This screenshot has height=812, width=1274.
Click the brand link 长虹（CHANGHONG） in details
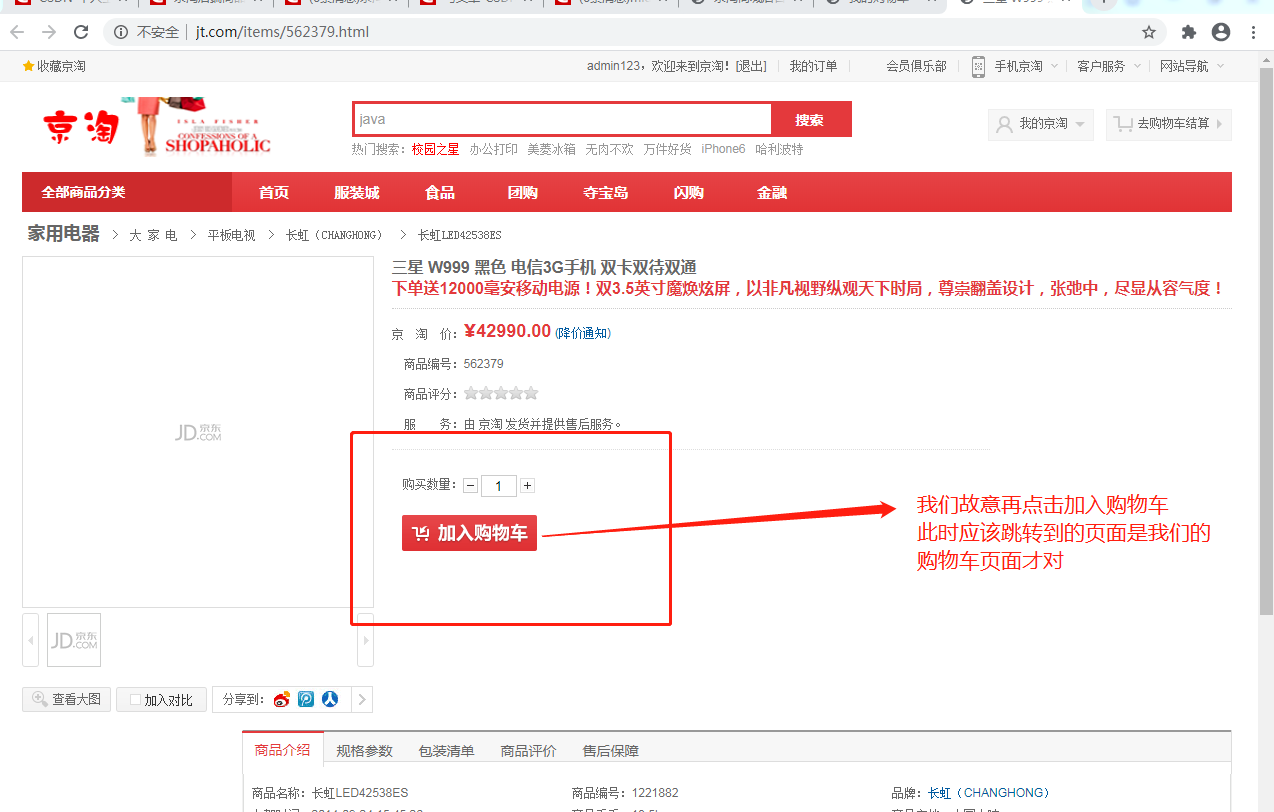pyautogui.click(x=989, y=793)
